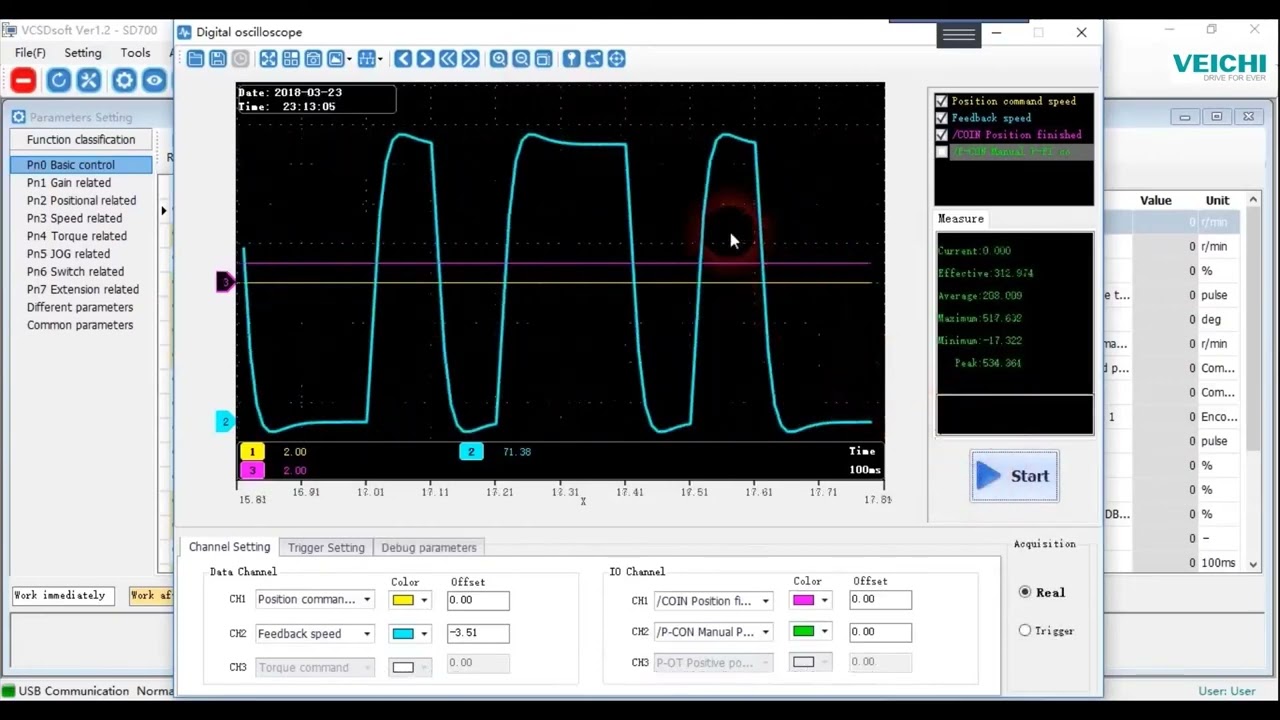Viewport: 1280px width, 720px height.
Task: Select Pn5 JOG related category
Action: pos(68,254)
